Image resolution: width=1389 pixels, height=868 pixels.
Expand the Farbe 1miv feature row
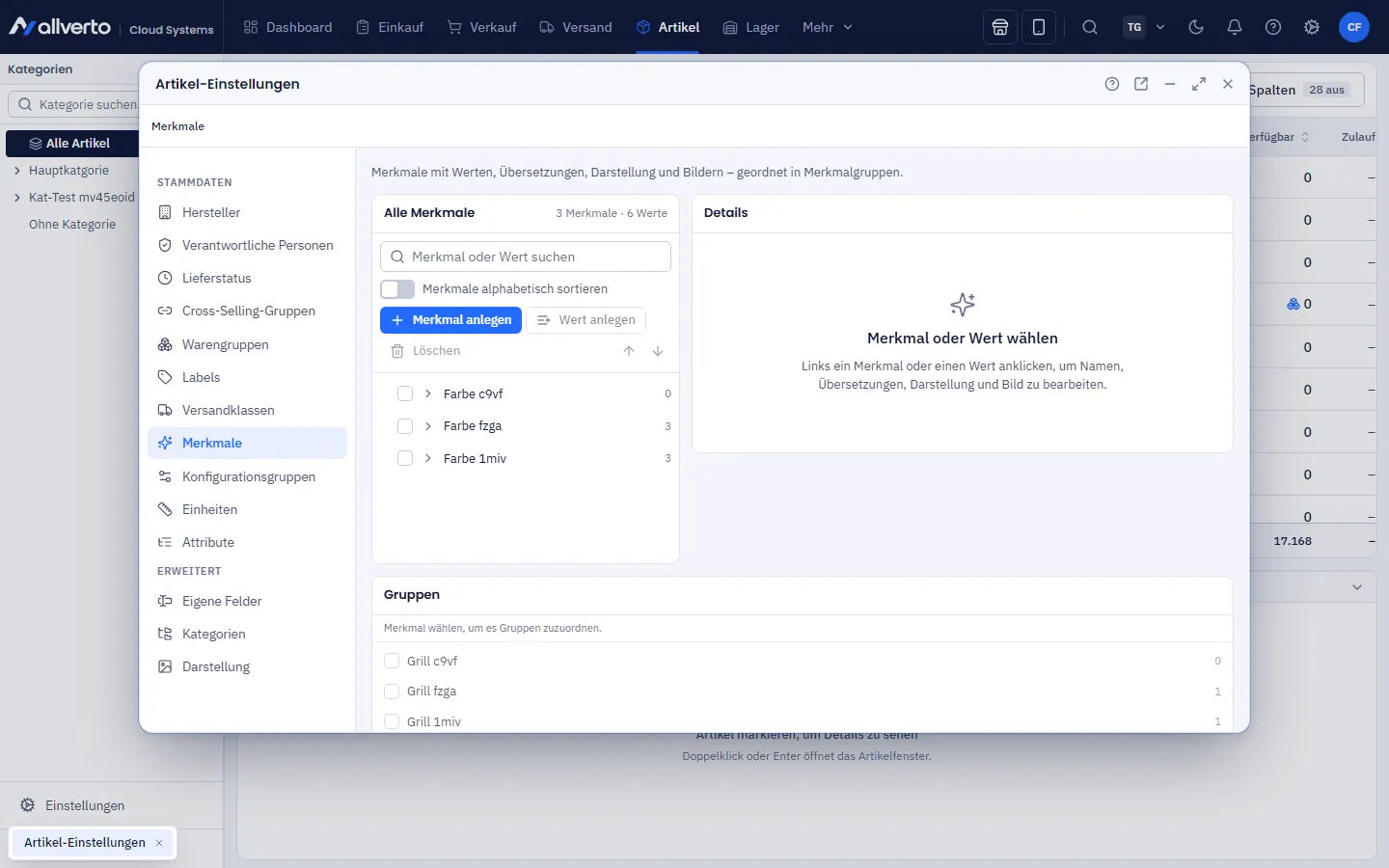[x=428, y=458]
